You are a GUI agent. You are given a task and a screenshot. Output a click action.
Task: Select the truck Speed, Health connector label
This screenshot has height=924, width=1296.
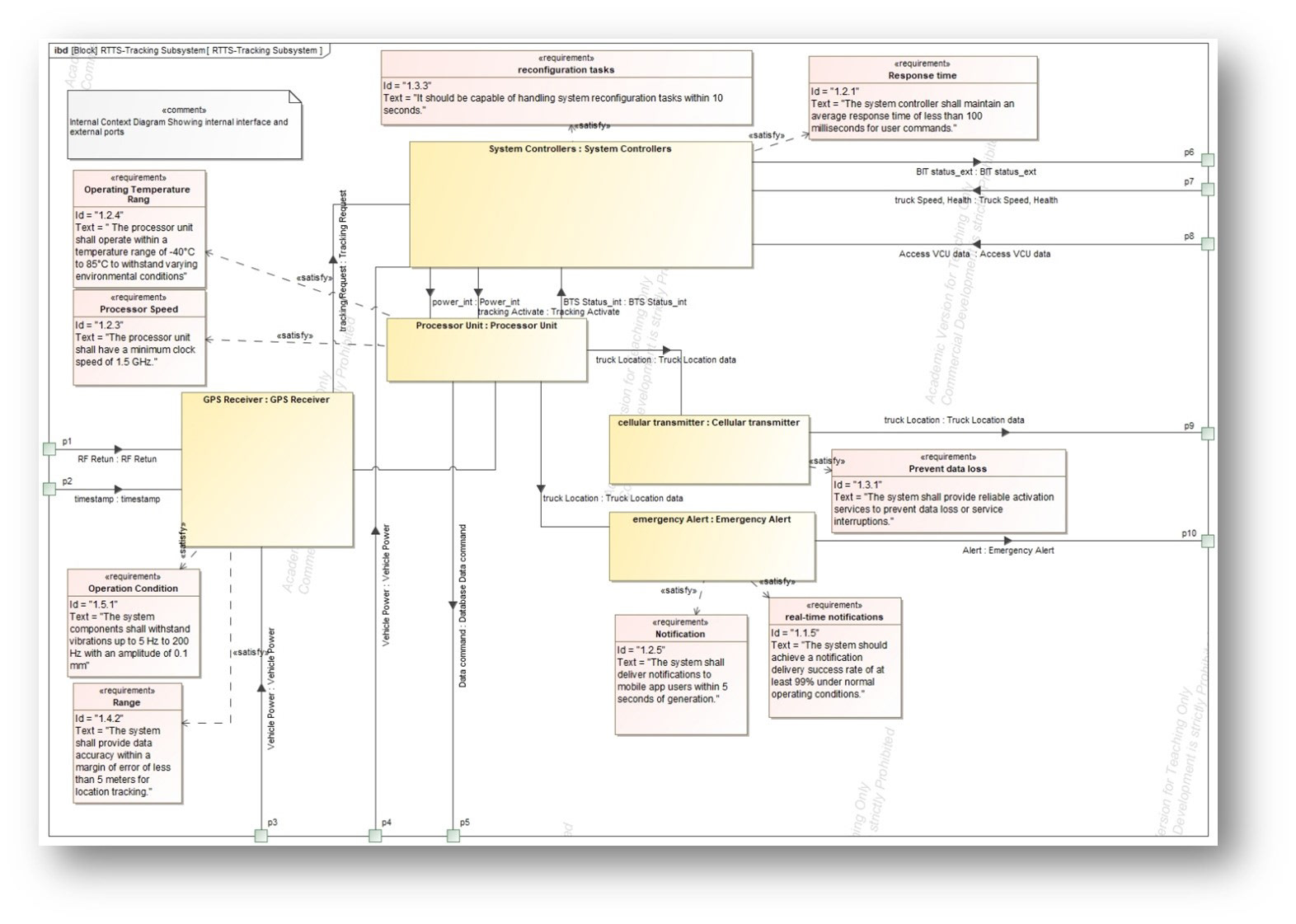[x=976, y=200]
